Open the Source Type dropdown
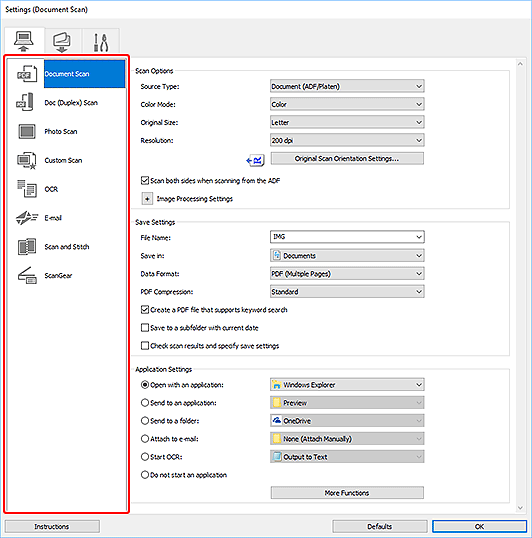 tap(347, 86)
